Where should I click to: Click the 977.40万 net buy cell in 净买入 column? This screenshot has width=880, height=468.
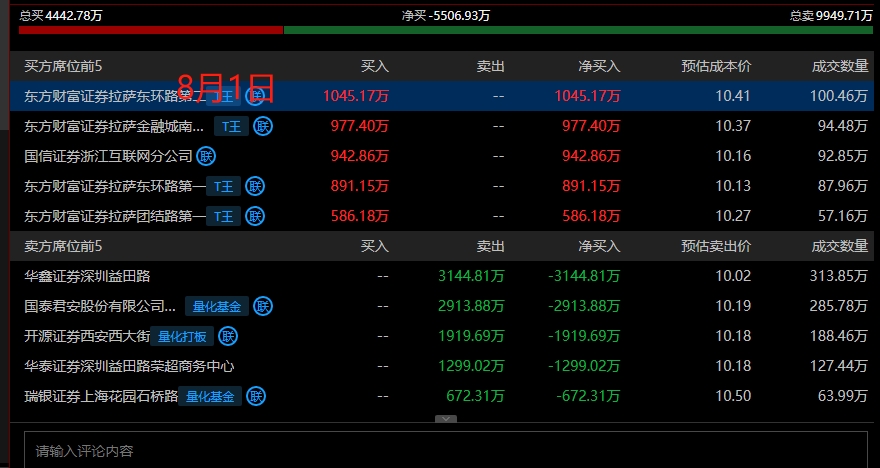(x=592, y=126)
